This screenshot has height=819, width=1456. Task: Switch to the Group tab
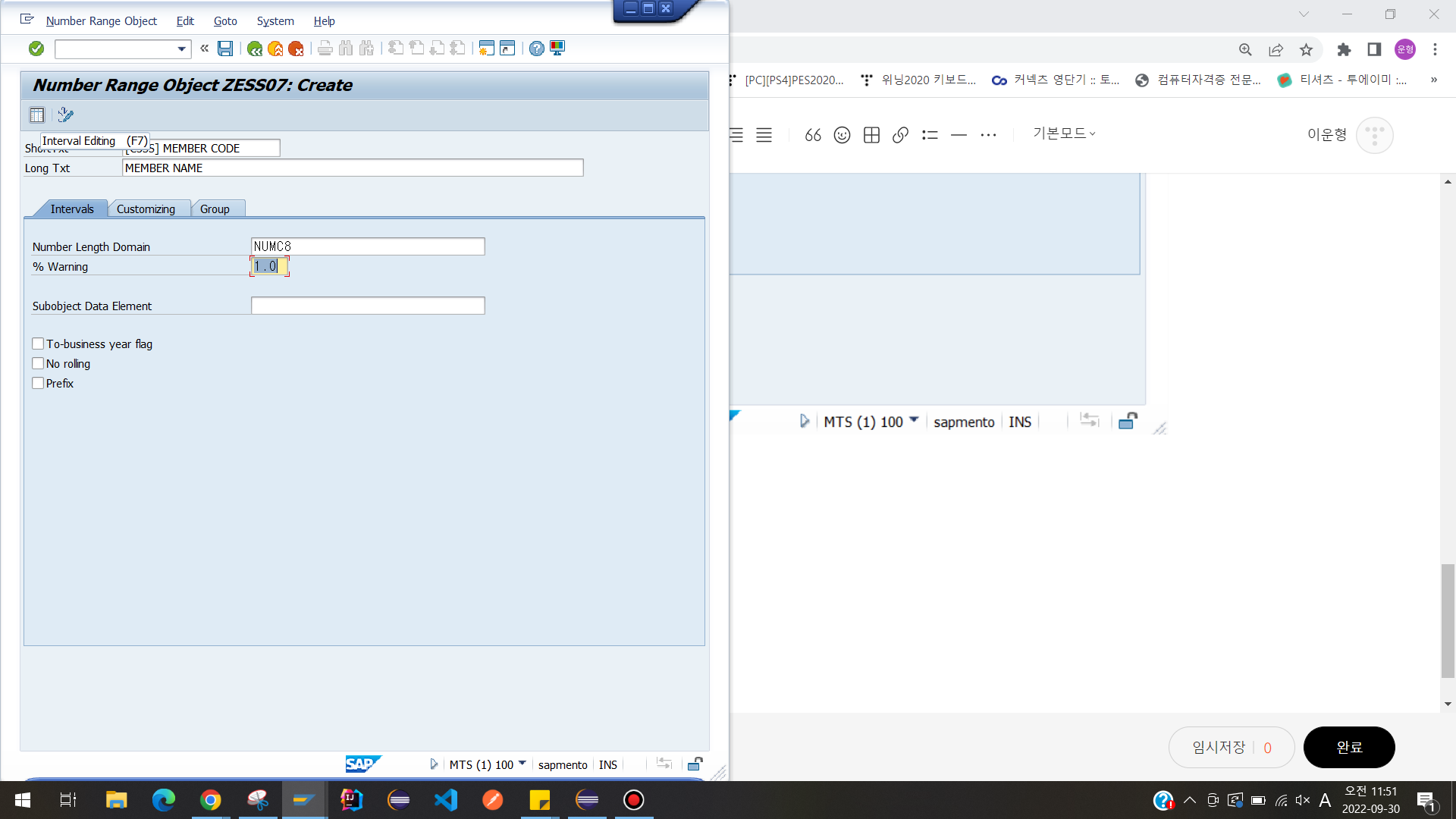tap(215, 209)
